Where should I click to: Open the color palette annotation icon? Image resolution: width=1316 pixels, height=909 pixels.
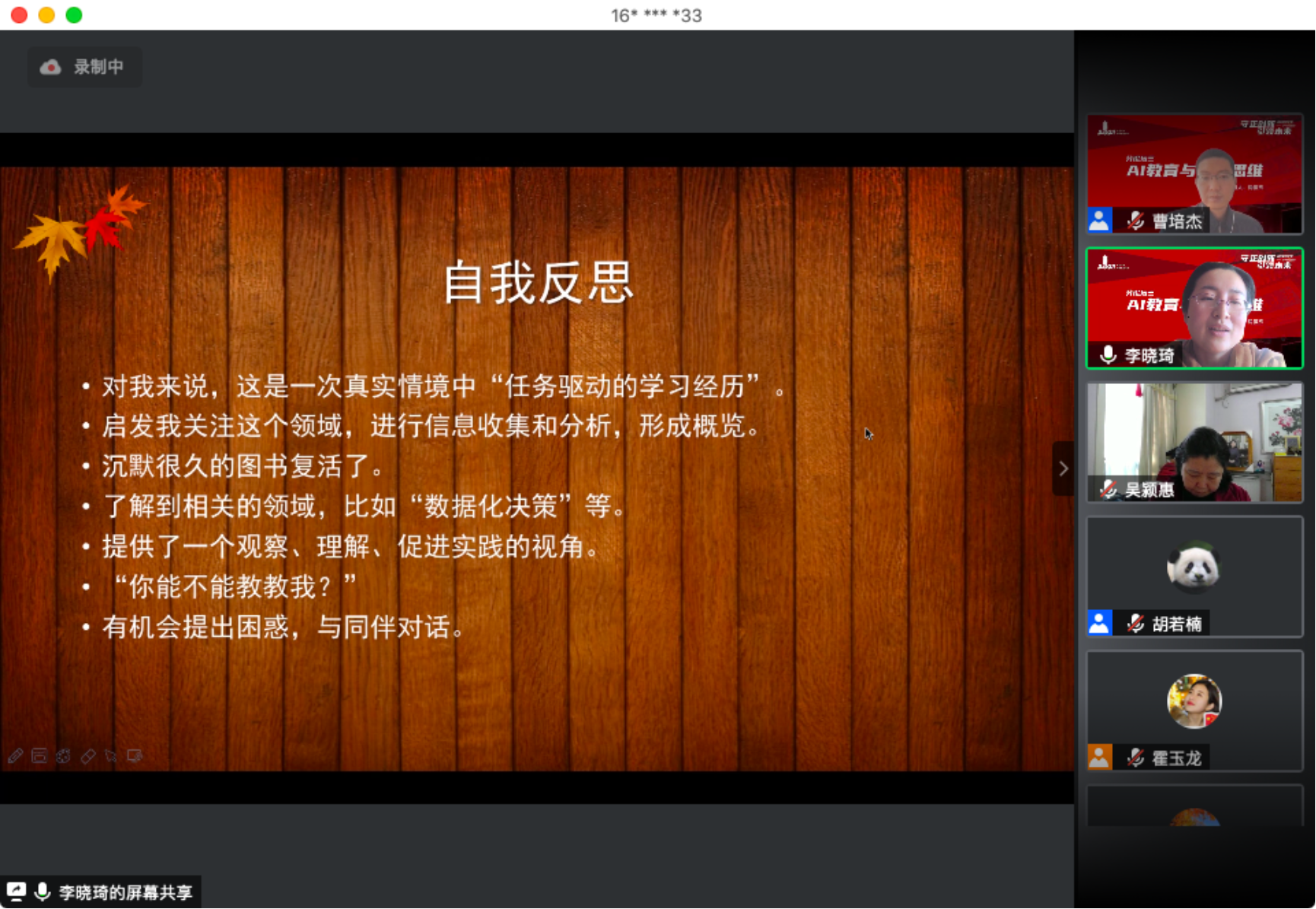click(x=63, y=755)
